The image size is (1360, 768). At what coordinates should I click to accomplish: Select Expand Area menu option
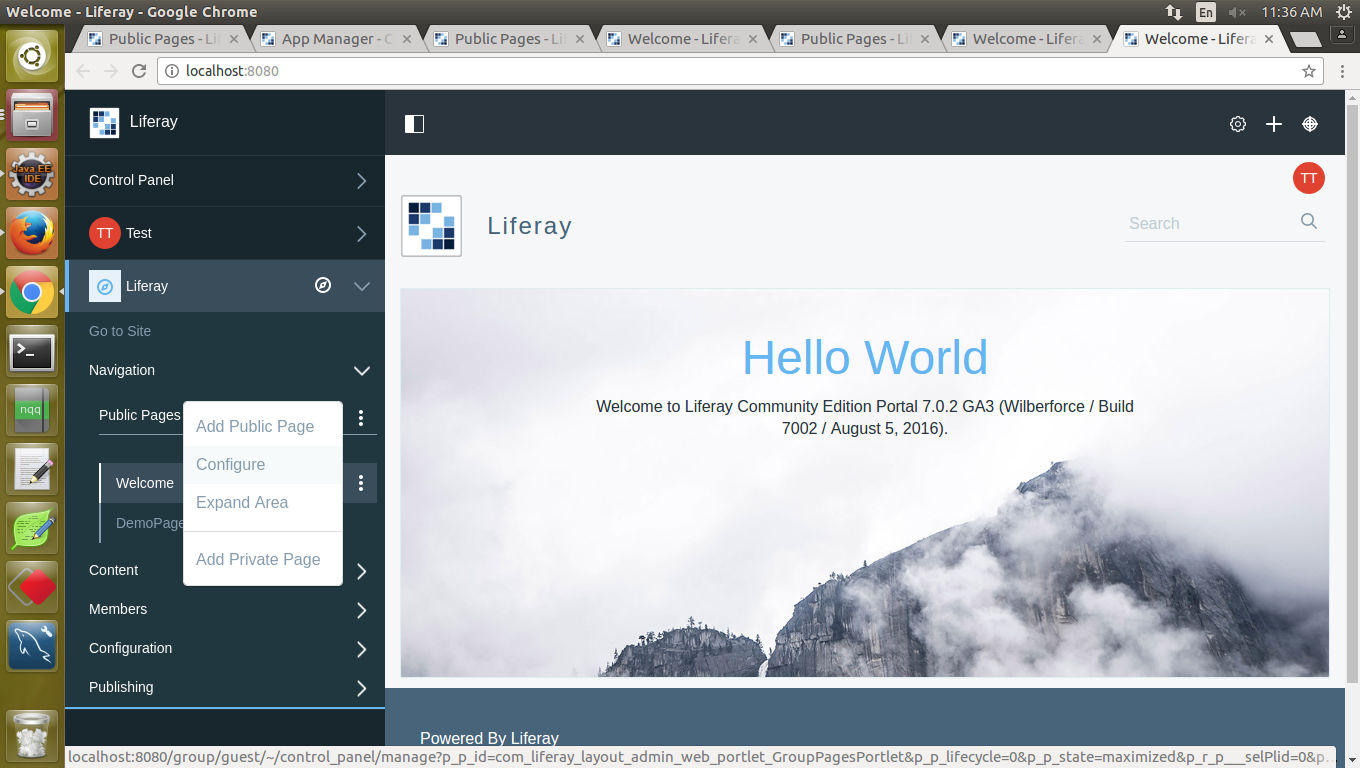[x=263, y=502]
